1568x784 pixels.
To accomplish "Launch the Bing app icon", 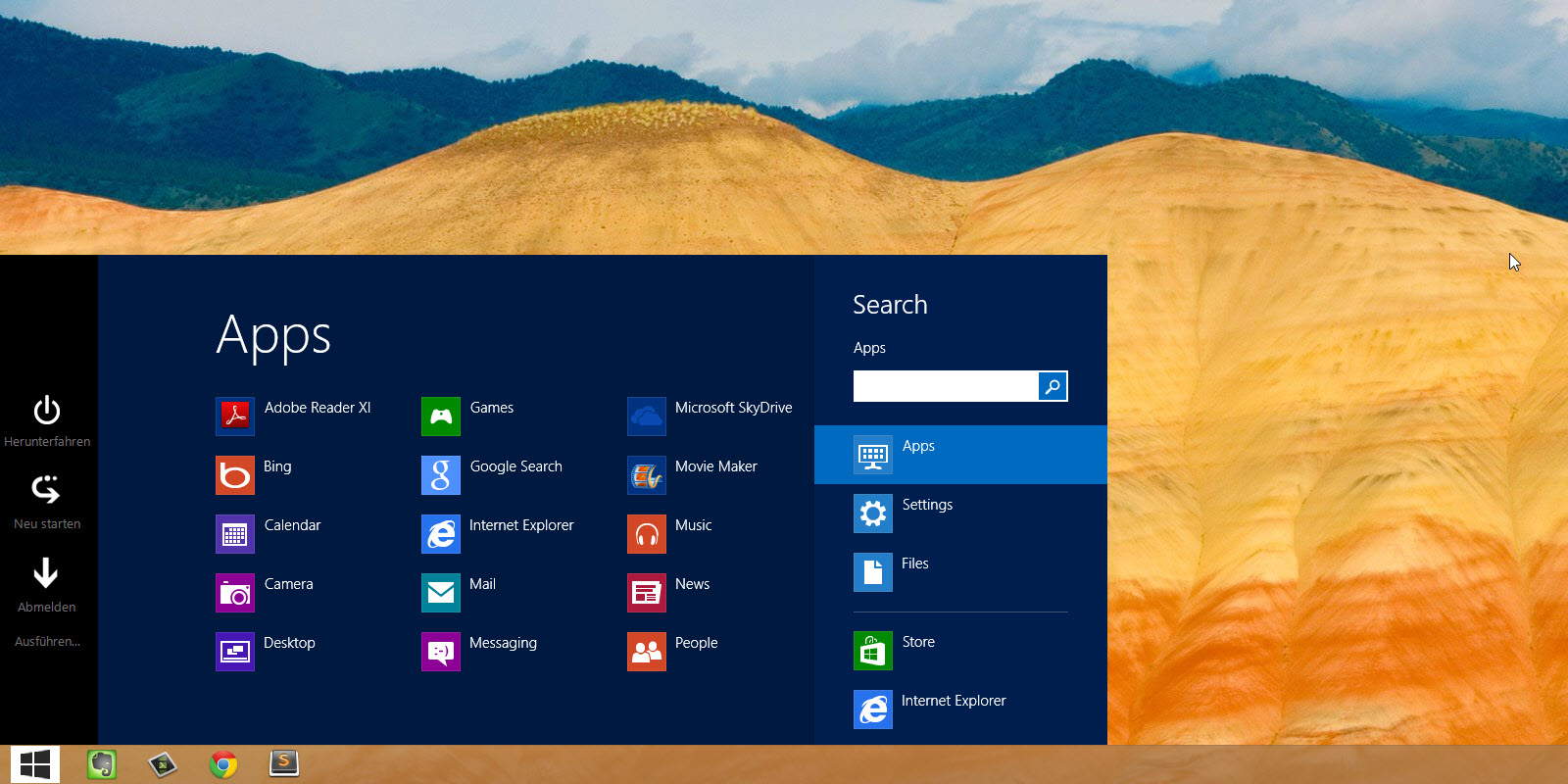I will pyautogui.click(x=235, y=475).
